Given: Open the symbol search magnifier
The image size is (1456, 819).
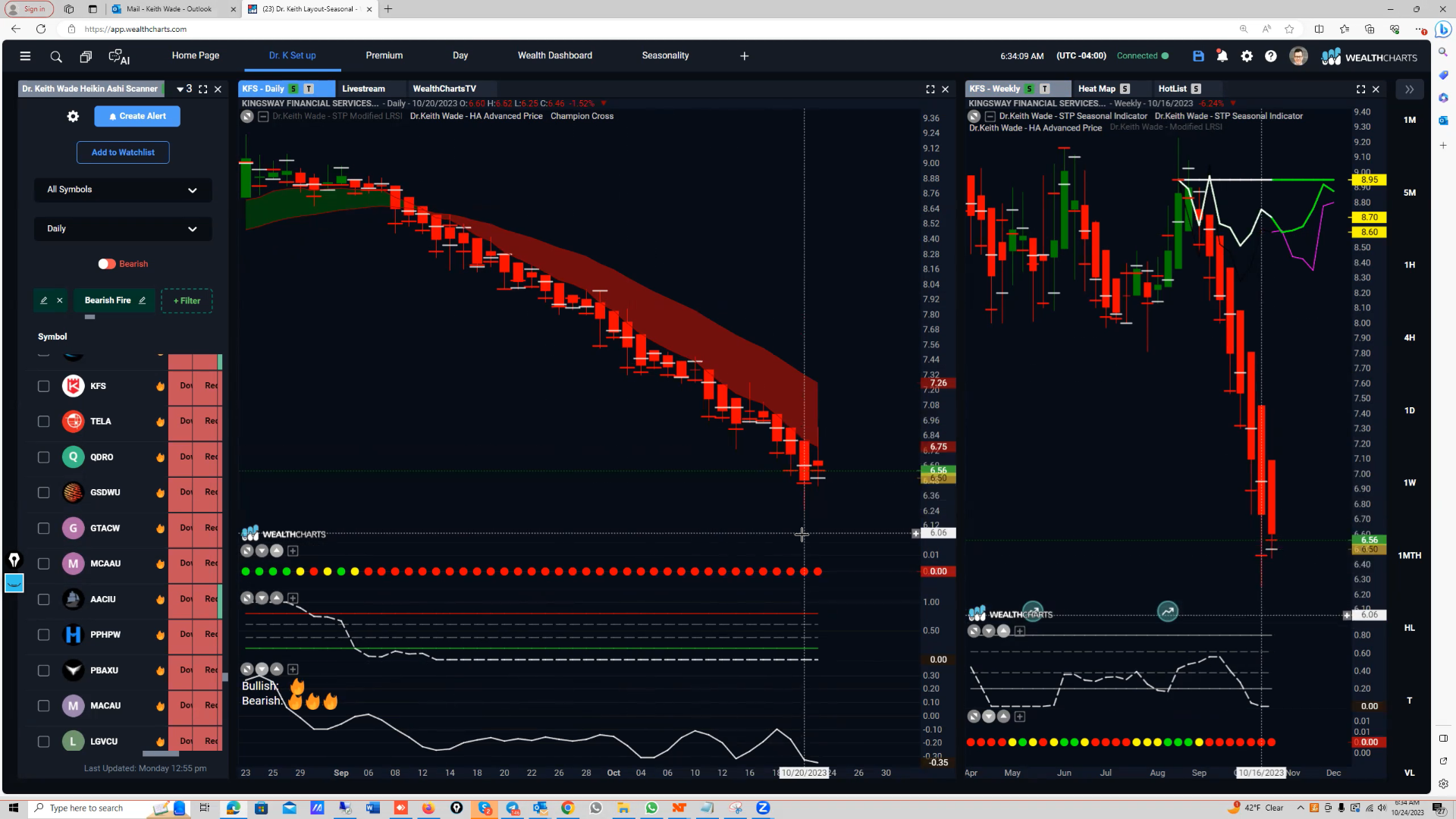Looking at the screenshot, I should [x=56, y=56].
